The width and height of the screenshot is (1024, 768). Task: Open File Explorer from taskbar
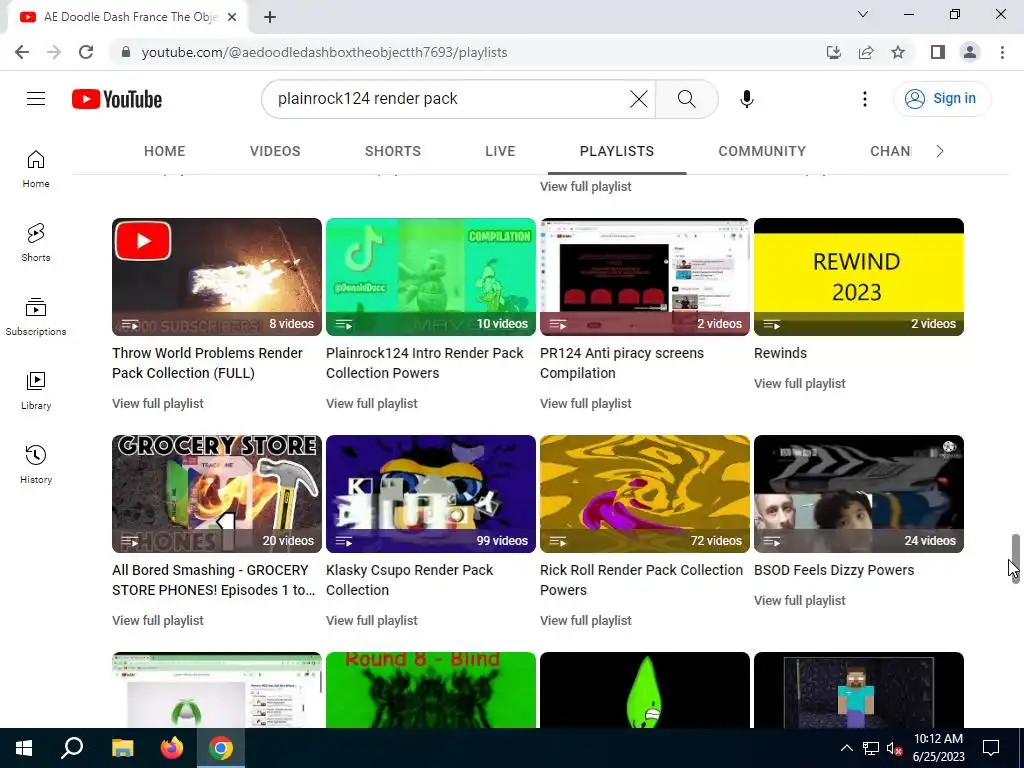122,748
